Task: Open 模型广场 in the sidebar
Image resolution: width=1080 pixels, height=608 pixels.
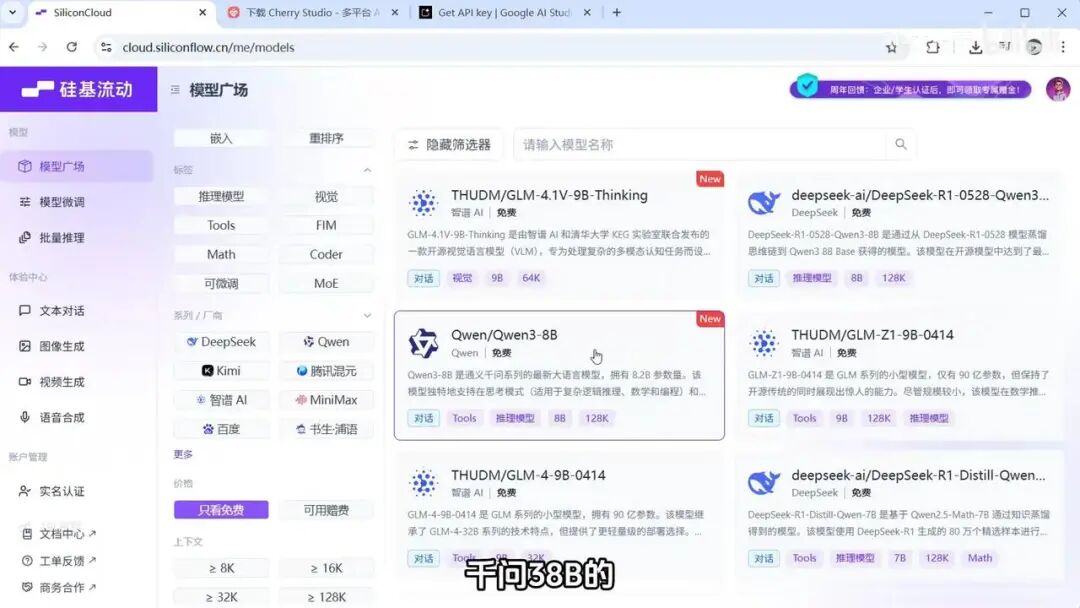Action: point(76,167)
